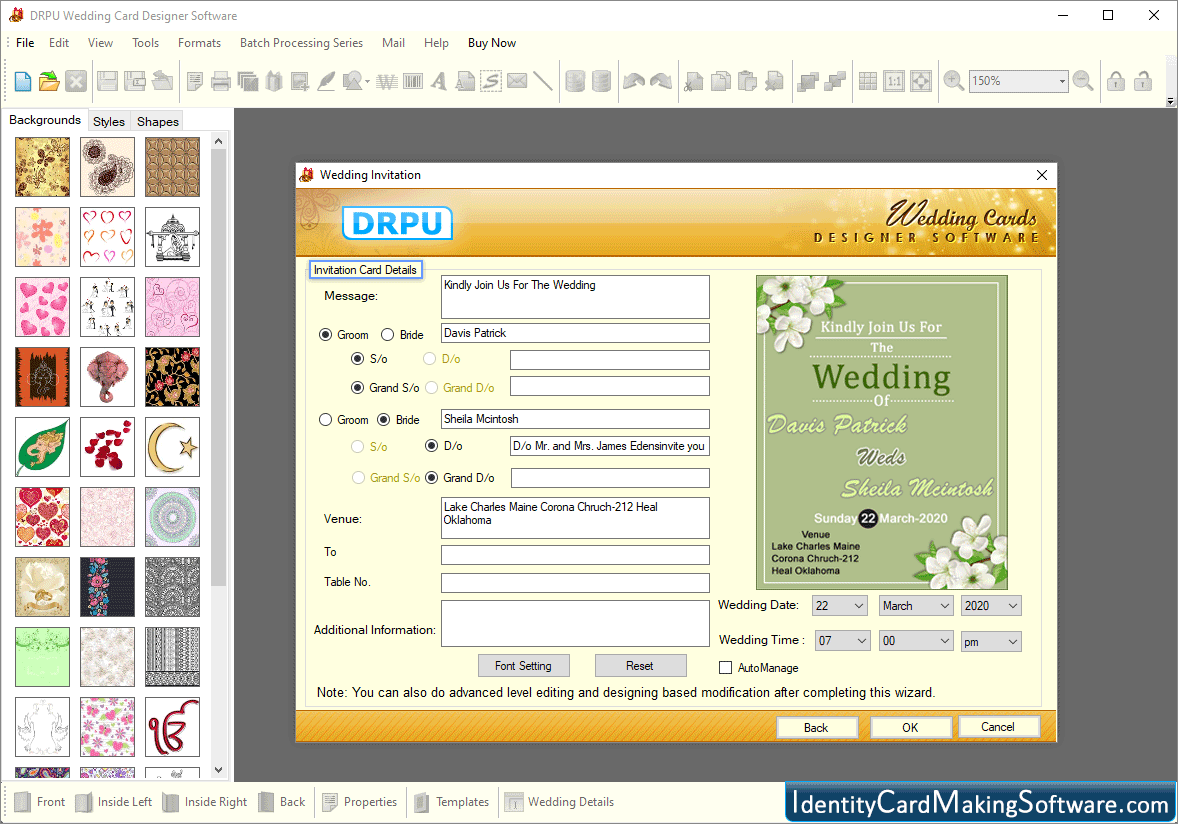Choose the crescent moon and star background
This screenshot has height=824, width=1178.
[x=172, y=447]
